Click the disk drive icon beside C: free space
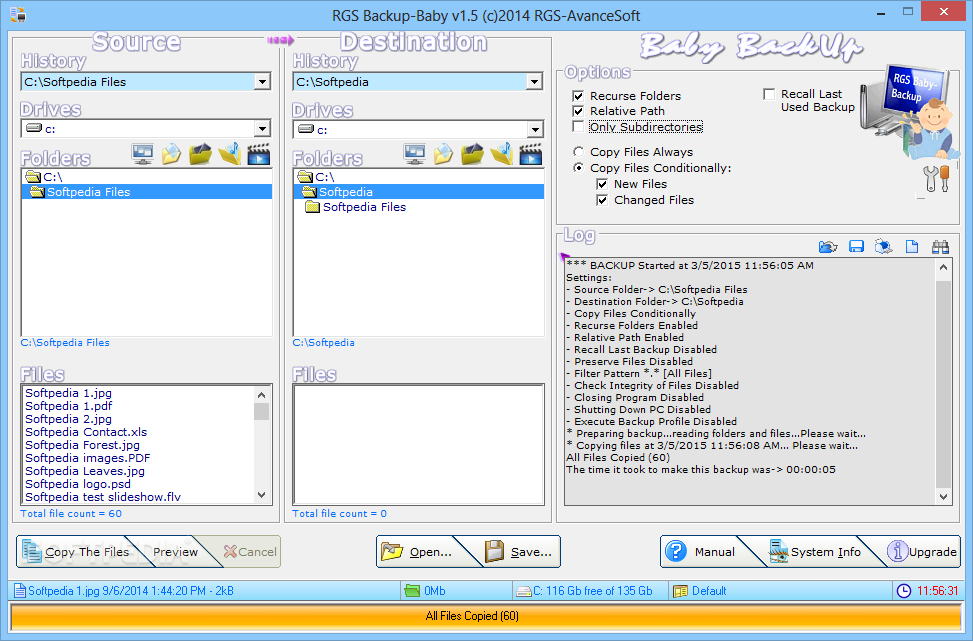This screenshot has width=973, height=641. coord(524,591)
